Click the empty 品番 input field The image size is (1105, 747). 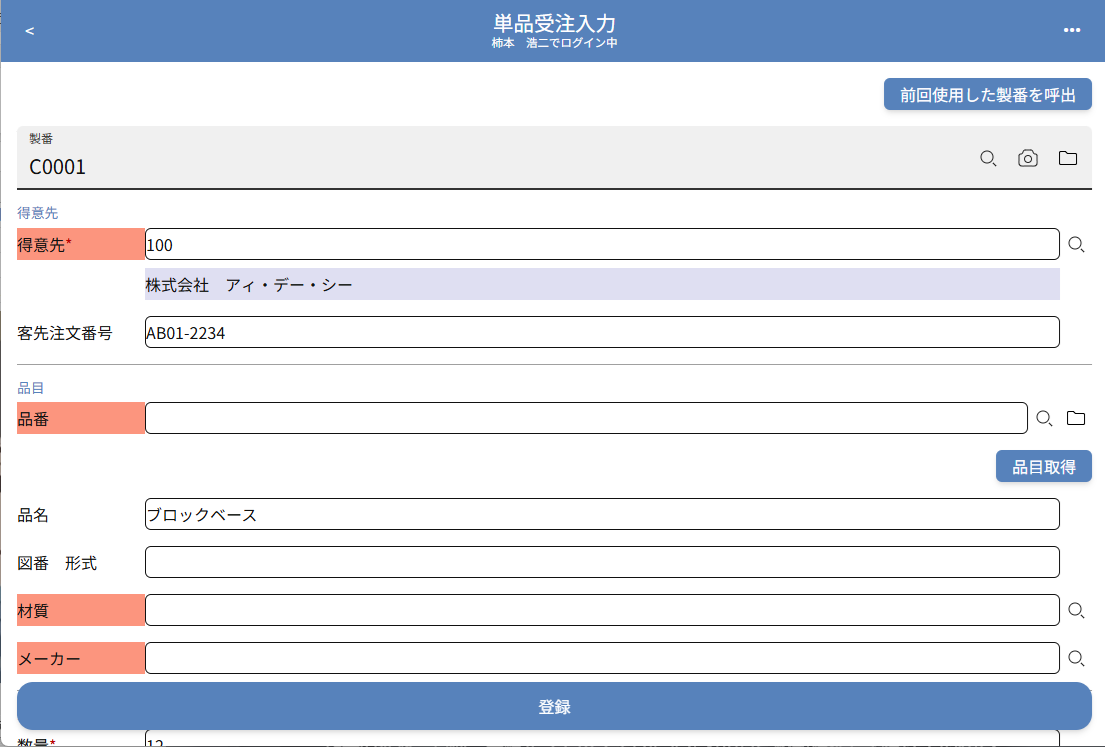[x=585, y=418]
